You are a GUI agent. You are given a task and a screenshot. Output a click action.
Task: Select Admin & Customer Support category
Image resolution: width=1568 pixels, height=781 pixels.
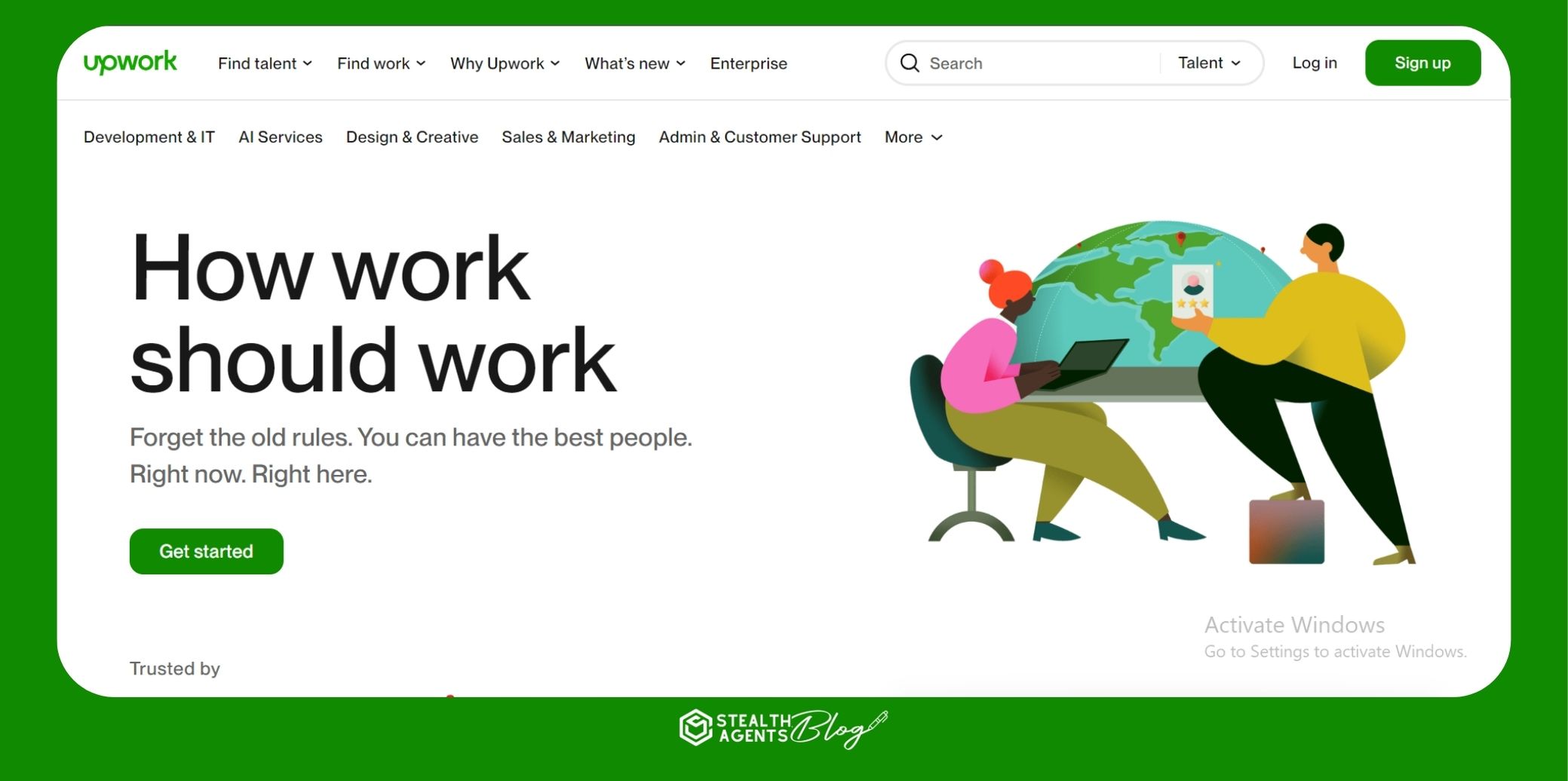click(759, 137)
